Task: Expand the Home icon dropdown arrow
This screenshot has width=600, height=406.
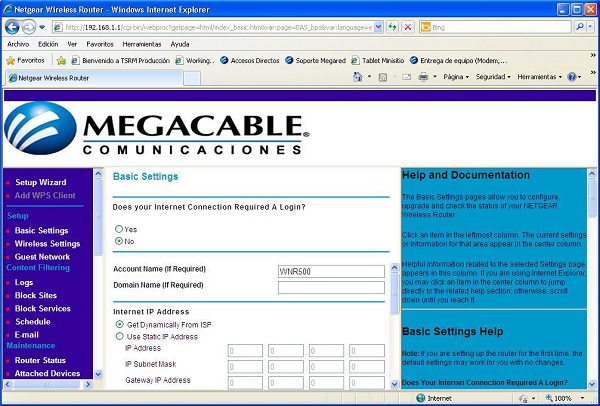Action: coord(369,77)
